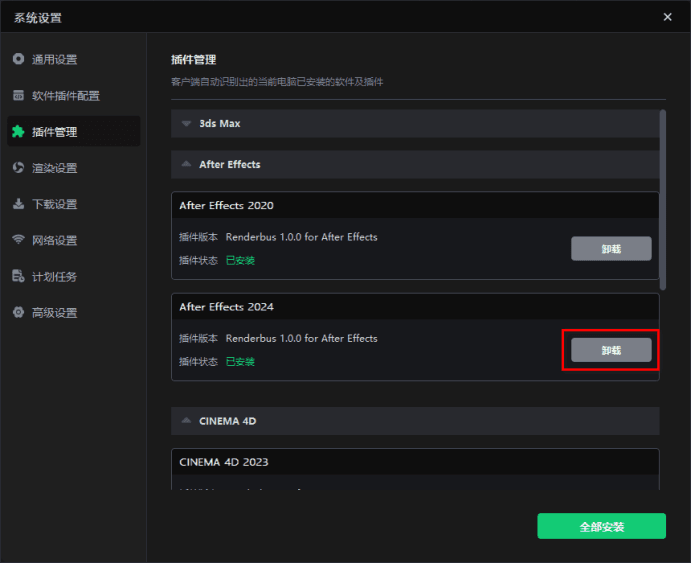Image resolution: width=692 pixels, height=563 pixels.
Task: Open the 通用设置 settings page
Action: tap(54, 59)
